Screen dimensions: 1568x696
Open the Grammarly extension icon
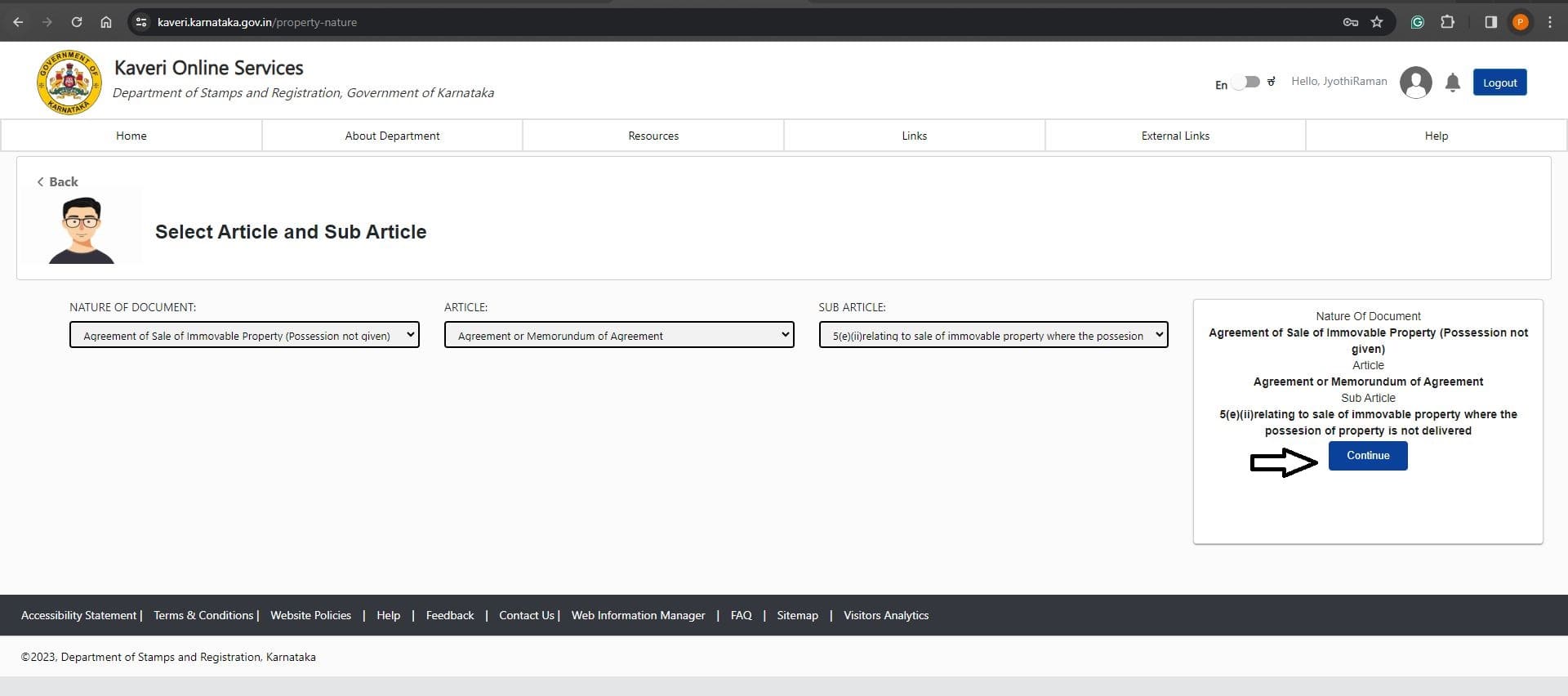1418,22
